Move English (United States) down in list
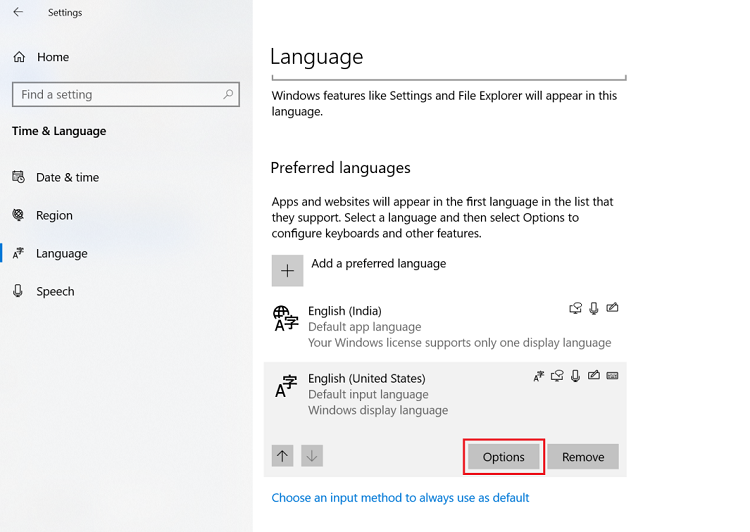Image resolution: width=750 pixels, height=532 pixels. click(x=312, y=456)
